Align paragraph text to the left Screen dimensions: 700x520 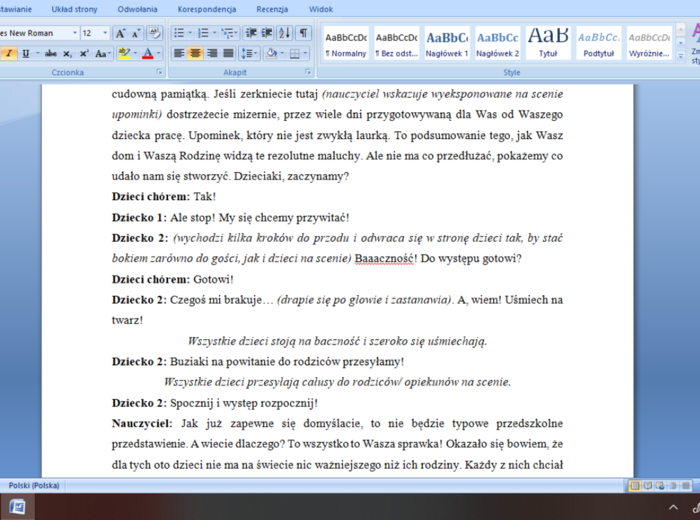(x=180, y=53)
